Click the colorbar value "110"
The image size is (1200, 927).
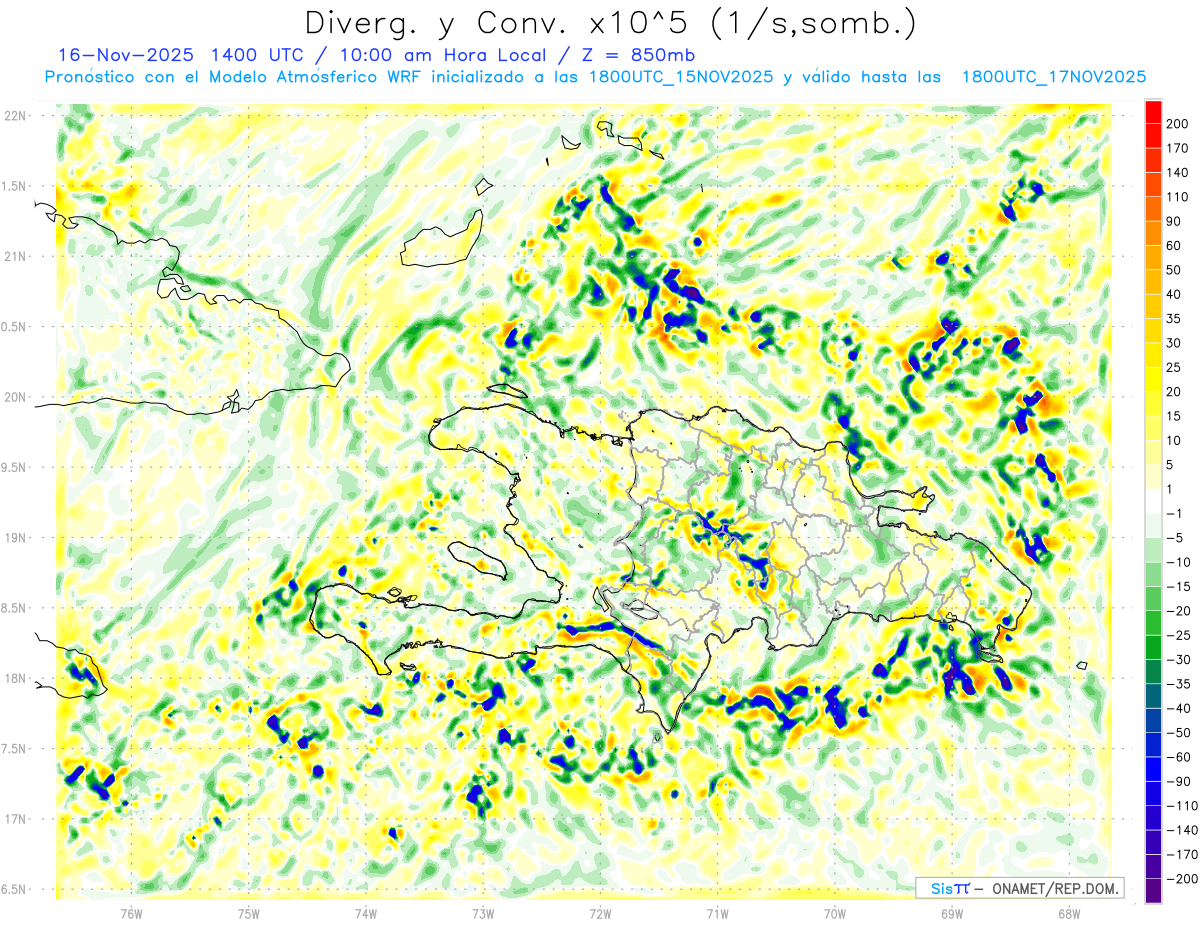[x=1177, y=197]
